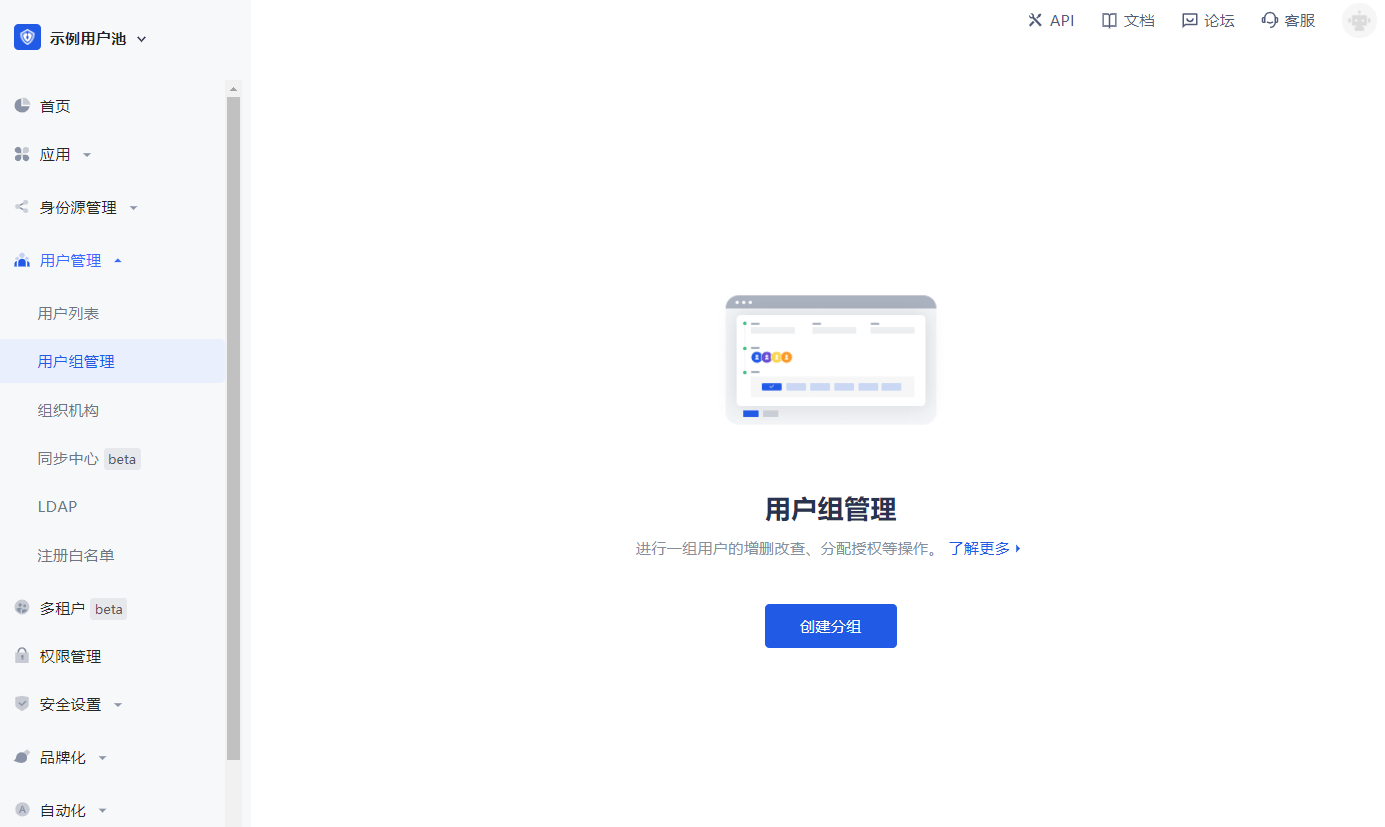The width and height of the screenshot is (1385, 827).
Task: Click the 首页 pie chart icon
Action: coord(22,106)
